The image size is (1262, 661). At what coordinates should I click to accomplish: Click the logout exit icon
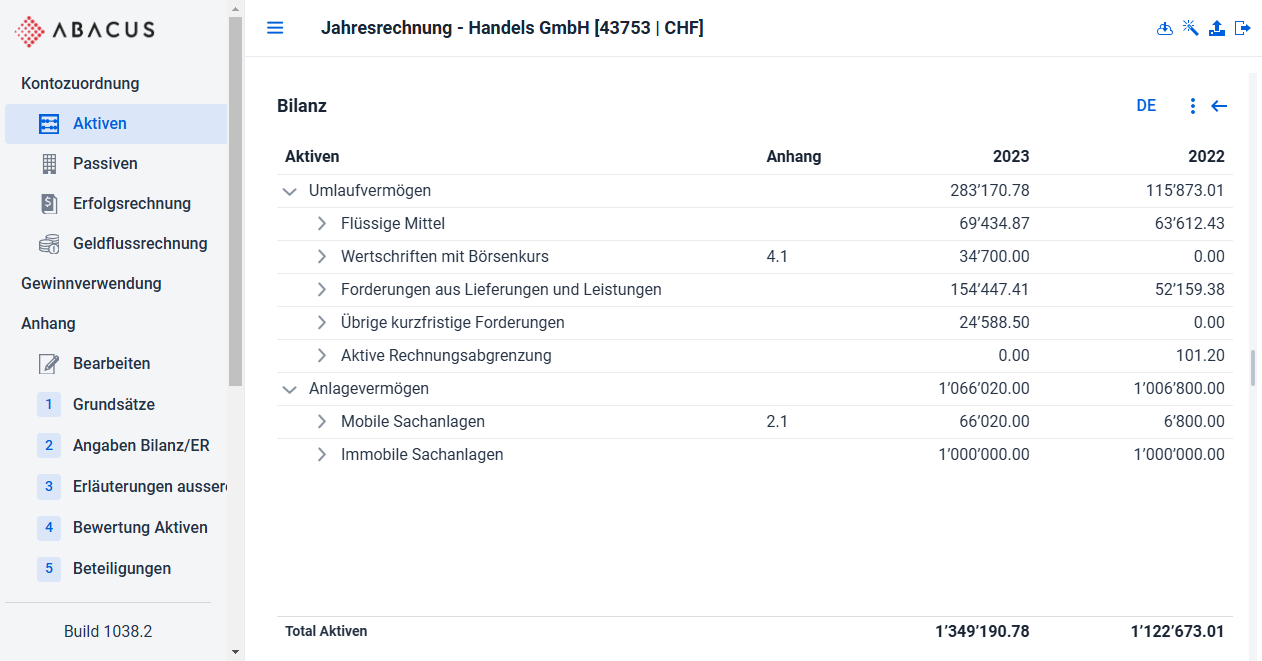coord(1243,28)
